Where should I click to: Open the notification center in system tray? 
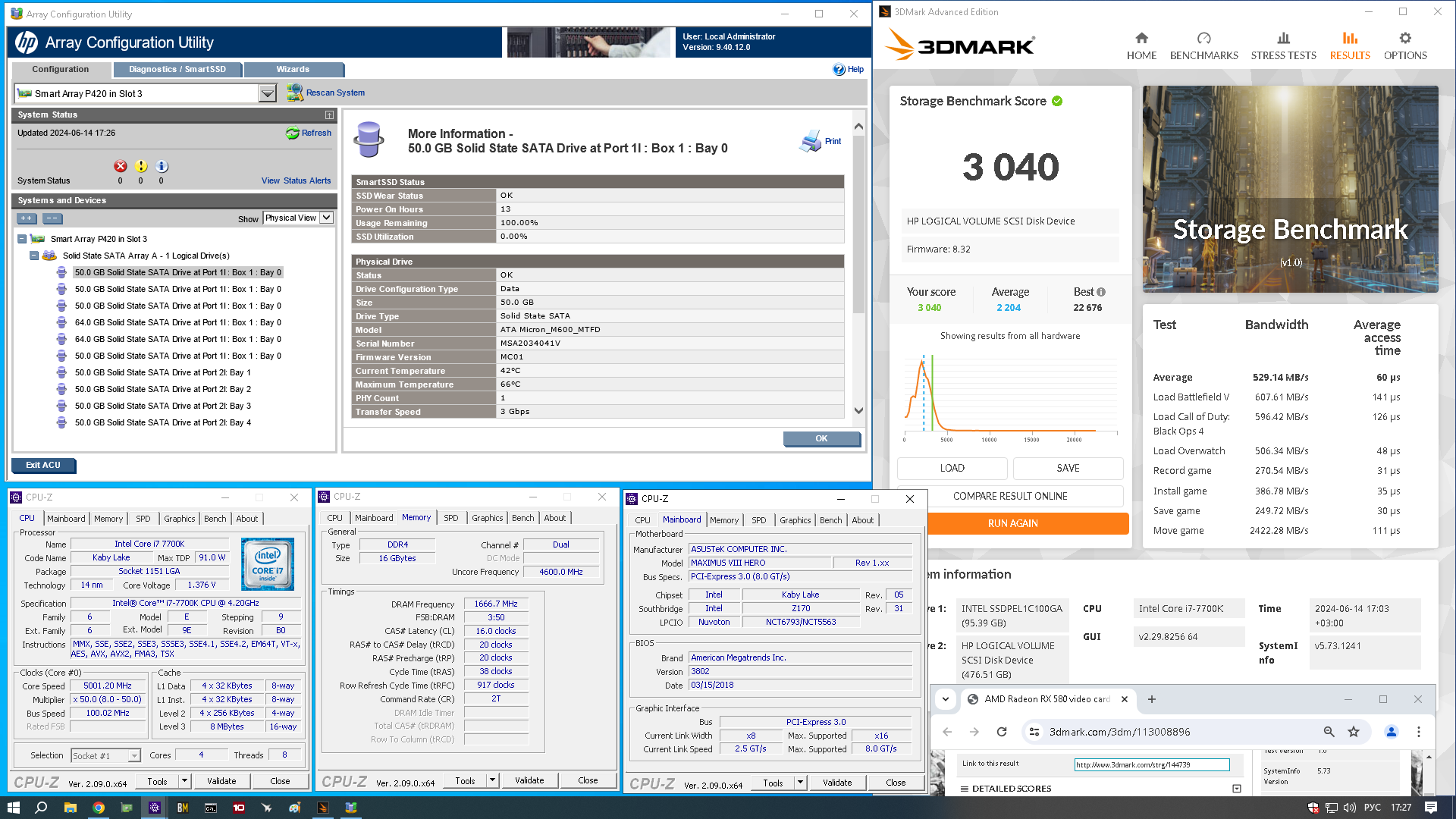pyautogui.click(x=1431, y=808)
